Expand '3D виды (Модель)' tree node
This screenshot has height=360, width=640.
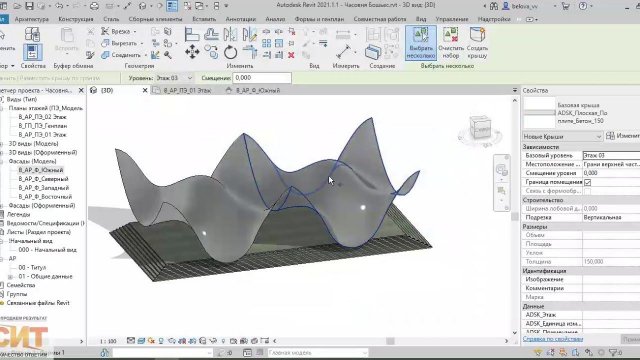tap(2, 144)
